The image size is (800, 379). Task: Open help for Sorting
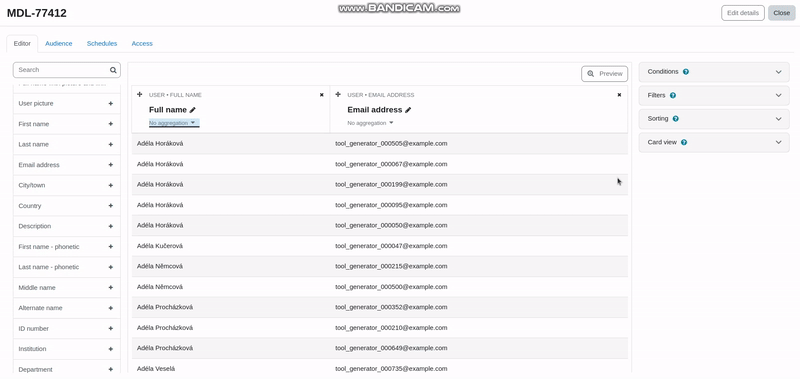[676, 119]
